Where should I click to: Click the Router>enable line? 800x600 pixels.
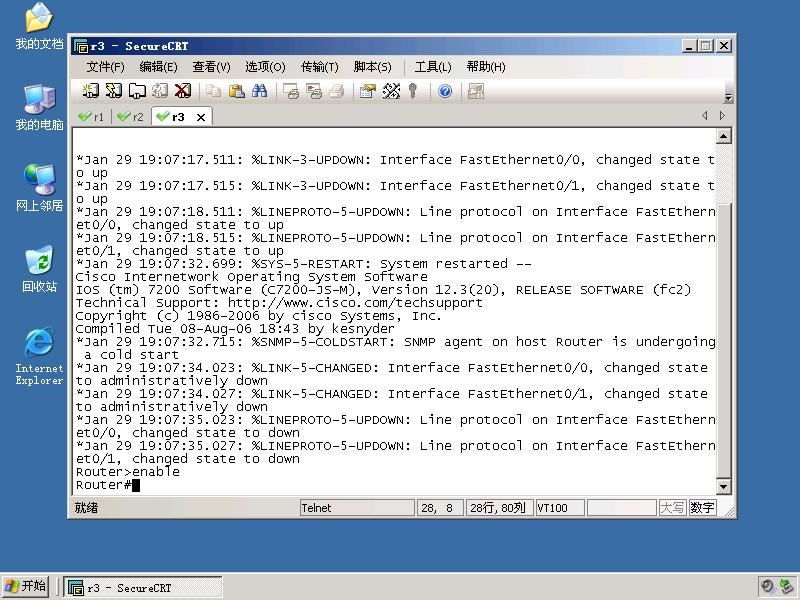point(128,472)
